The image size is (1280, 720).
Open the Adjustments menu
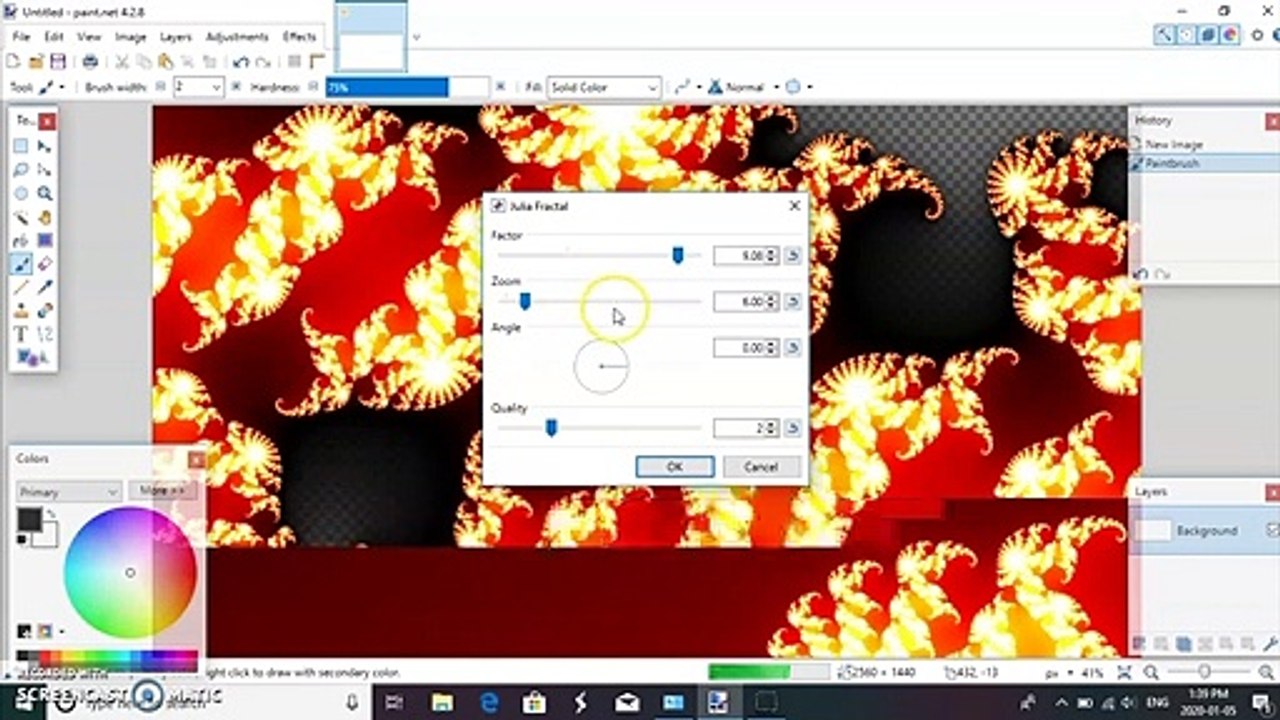click(237, 36)
